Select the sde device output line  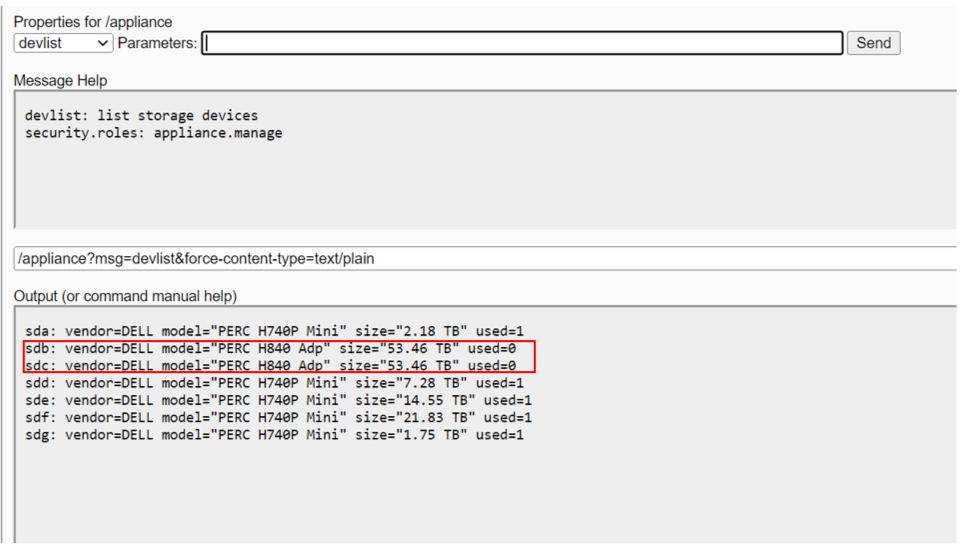tap(279, 400)
